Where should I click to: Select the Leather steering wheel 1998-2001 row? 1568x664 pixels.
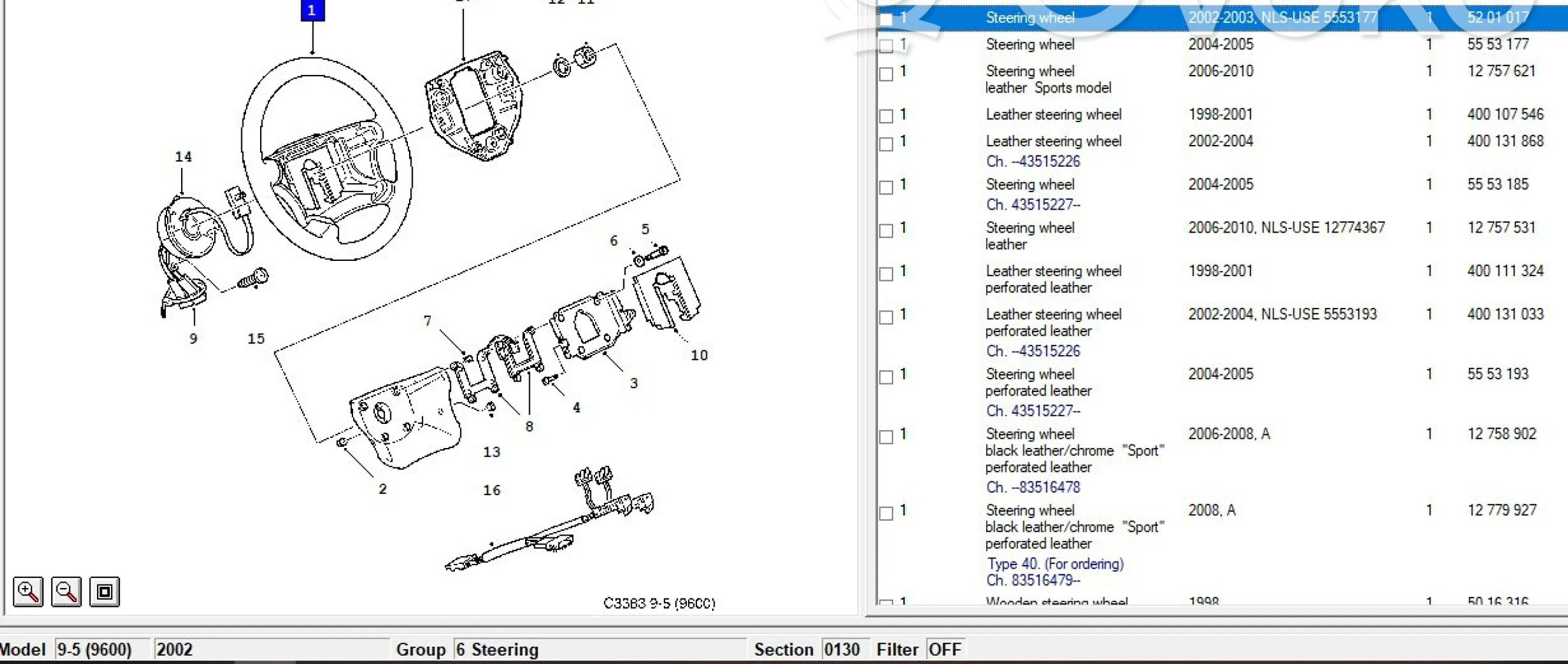[1053, 114]
